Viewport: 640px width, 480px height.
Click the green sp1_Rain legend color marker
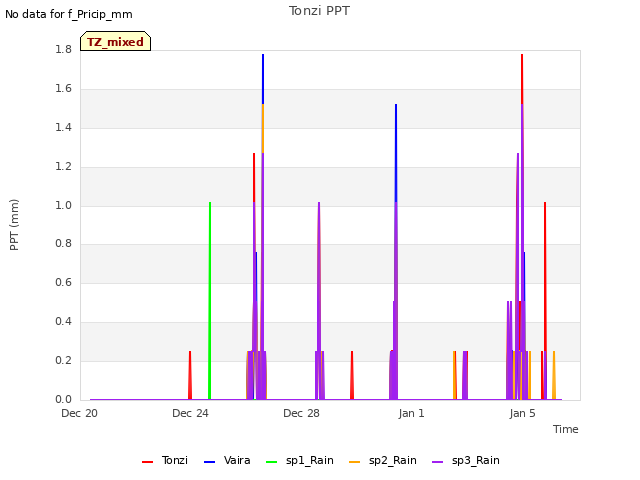coord(271,462)
